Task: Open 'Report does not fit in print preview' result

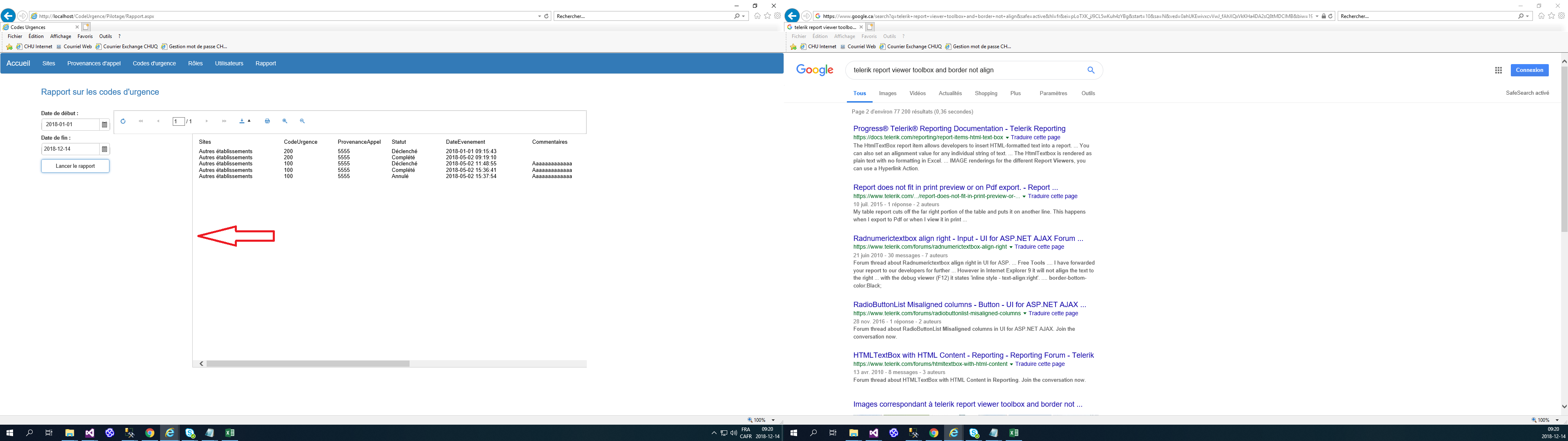Action: coord(955,187)
